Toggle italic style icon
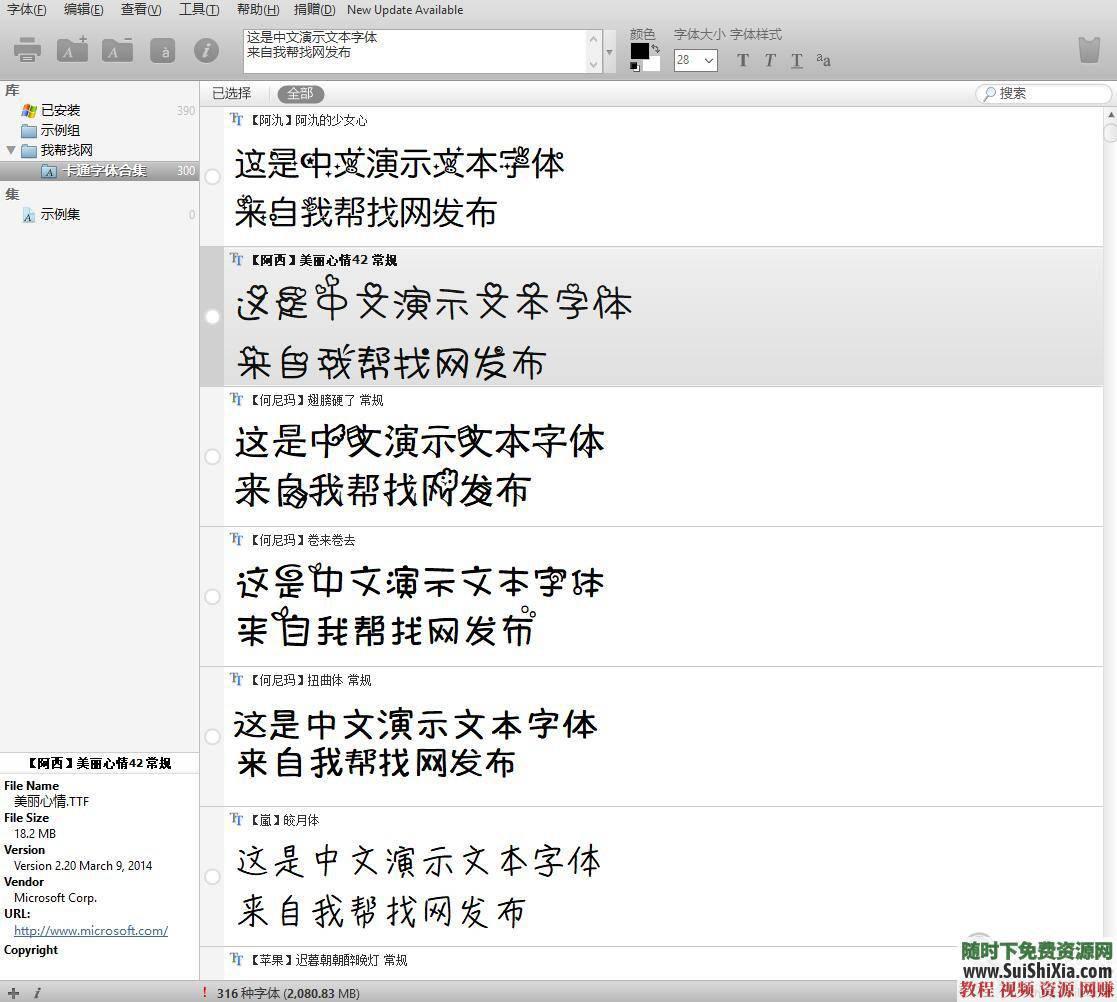The height and width of the screenshot is (1002, 1117). (x=769, y=60)
